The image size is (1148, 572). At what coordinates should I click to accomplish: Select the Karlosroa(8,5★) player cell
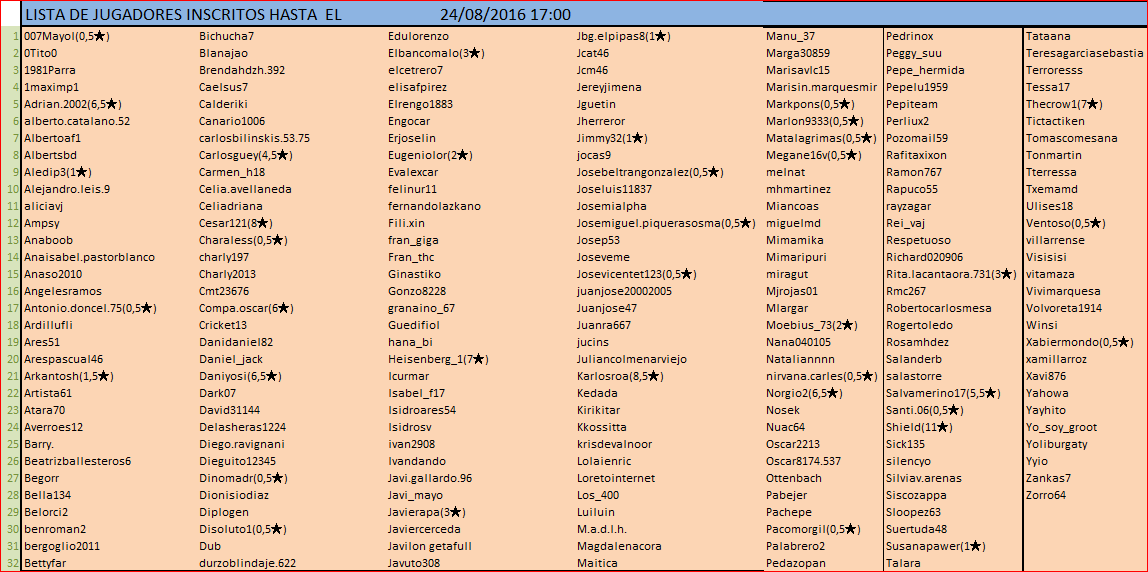tap(620, 376)
